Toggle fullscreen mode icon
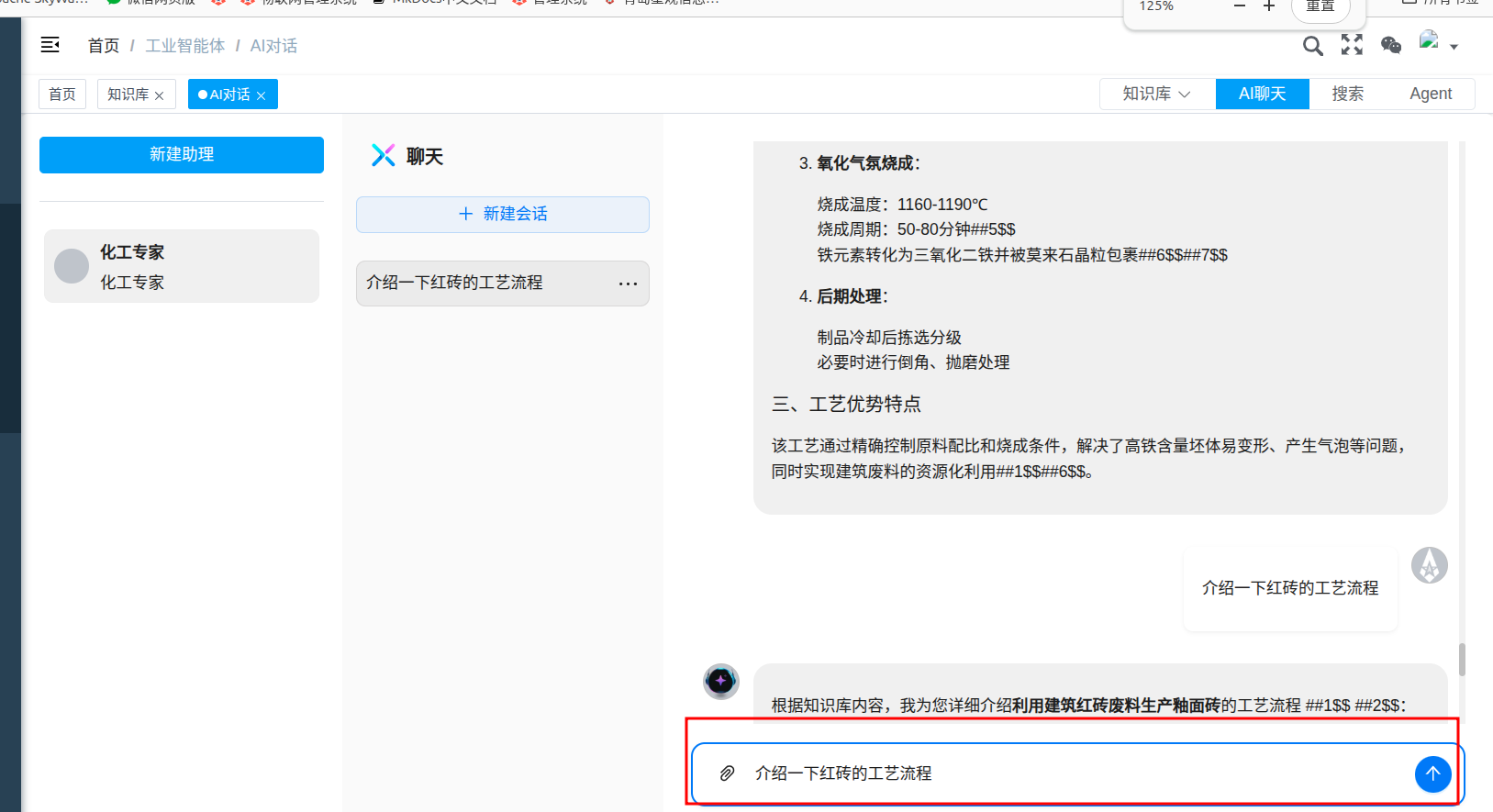 [x=1352, y=45]
